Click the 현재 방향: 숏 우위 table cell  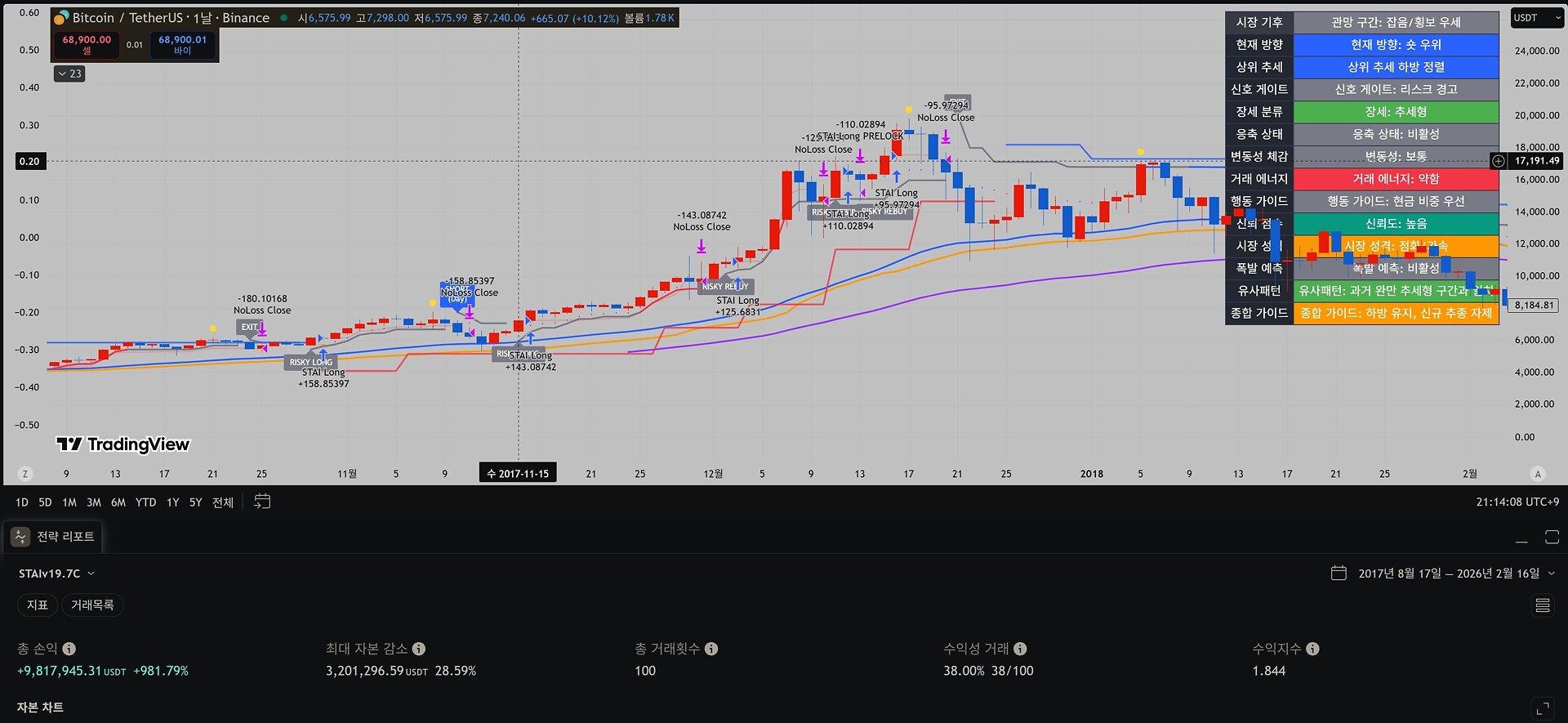pyautogui.click(x=1396, y=45)
